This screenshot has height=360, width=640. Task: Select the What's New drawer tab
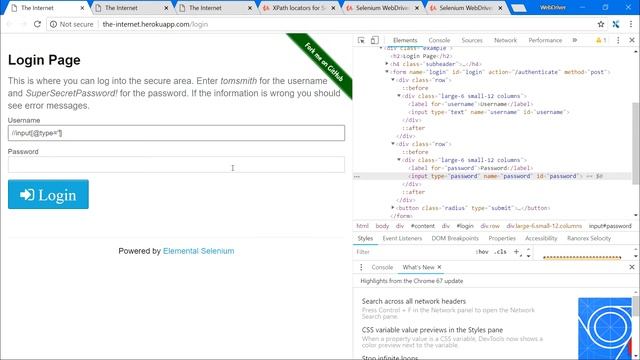click(x=418, y=267)
